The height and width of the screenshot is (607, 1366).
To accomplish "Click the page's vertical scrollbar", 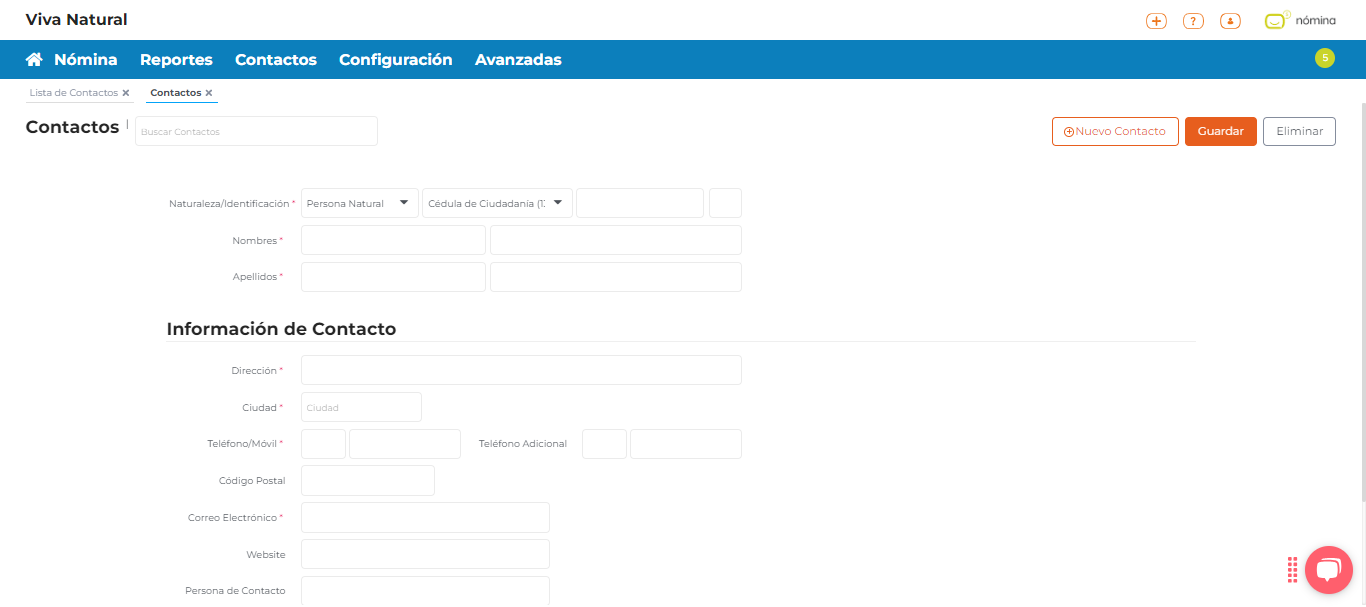I will (x=1362, y=300).
